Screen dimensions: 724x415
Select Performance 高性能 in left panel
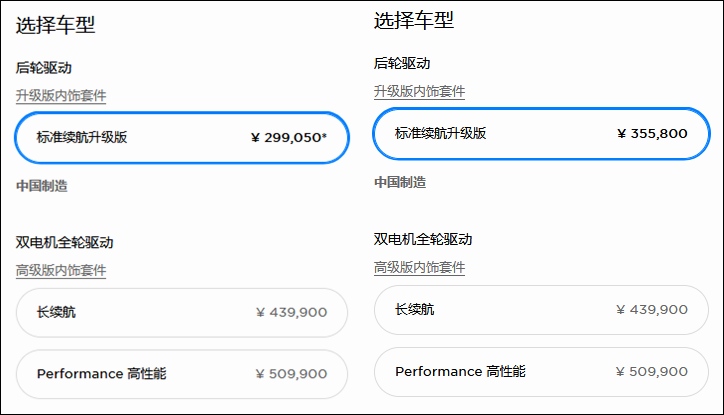(181, 374)
